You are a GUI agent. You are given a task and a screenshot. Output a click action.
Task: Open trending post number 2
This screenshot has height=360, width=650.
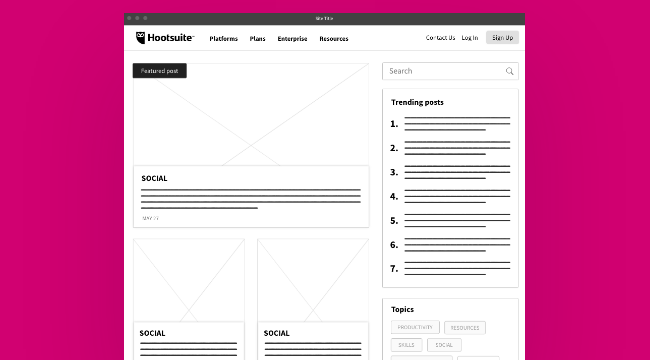tap(450, 148)
